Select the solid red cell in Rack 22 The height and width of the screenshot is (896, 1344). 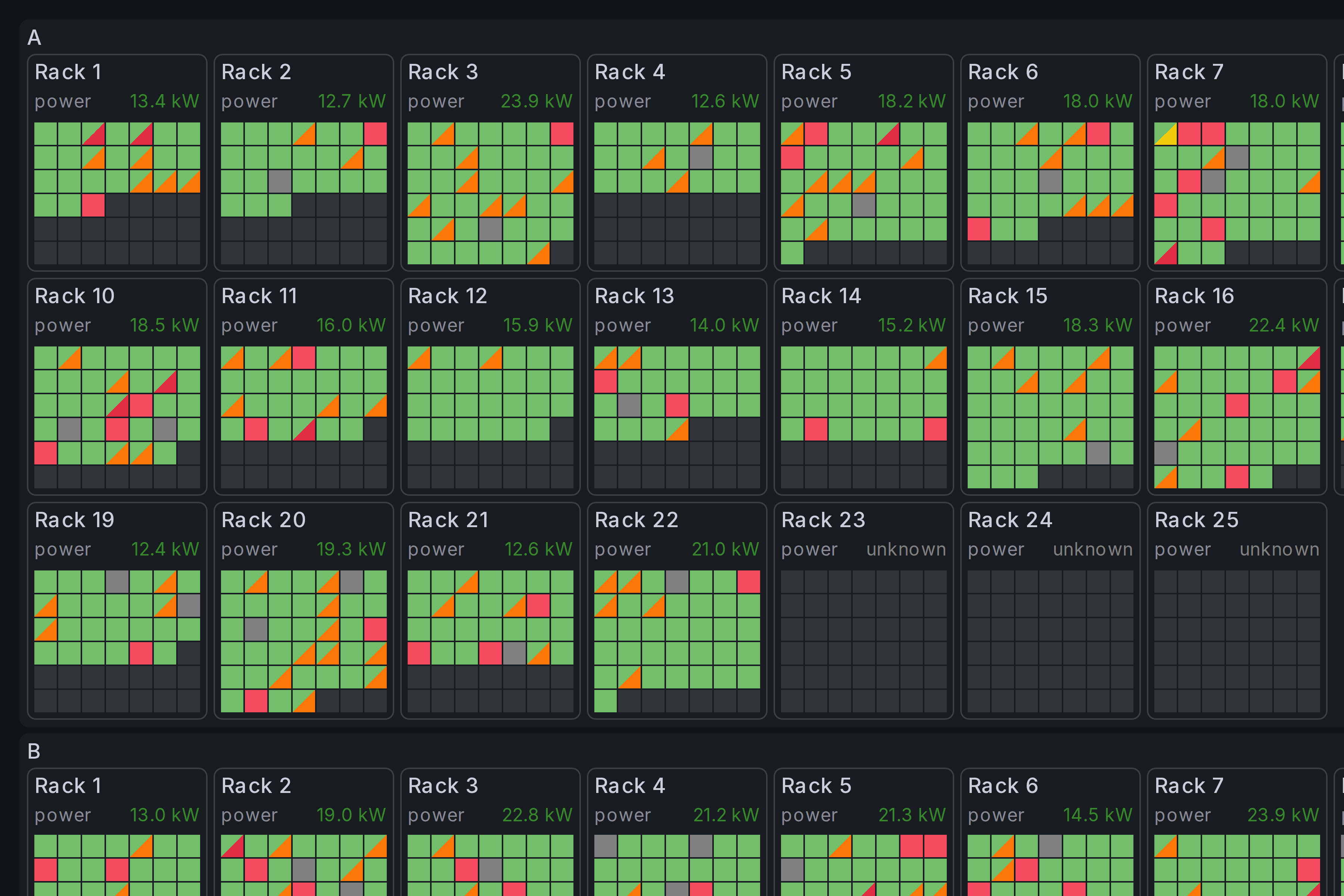[749, 582]
